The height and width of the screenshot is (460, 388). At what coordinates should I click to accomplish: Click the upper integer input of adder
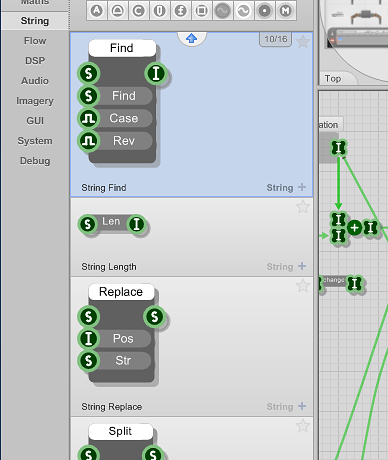pos(338,219)
